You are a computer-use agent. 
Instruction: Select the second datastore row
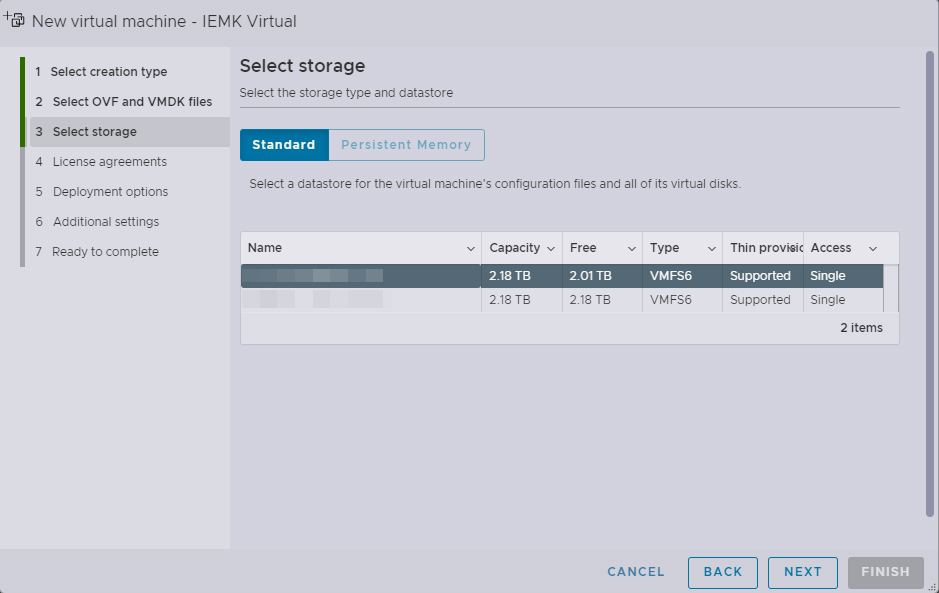[360, 299]
